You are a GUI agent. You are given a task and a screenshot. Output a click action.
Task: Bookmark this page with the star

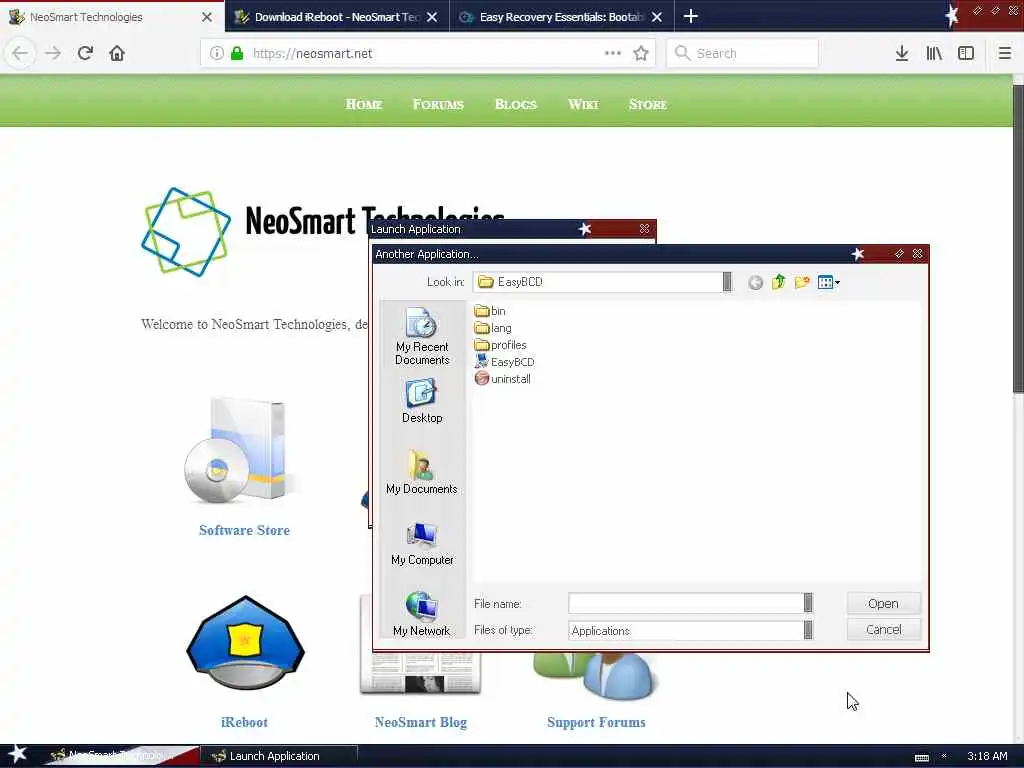[641, 53]
